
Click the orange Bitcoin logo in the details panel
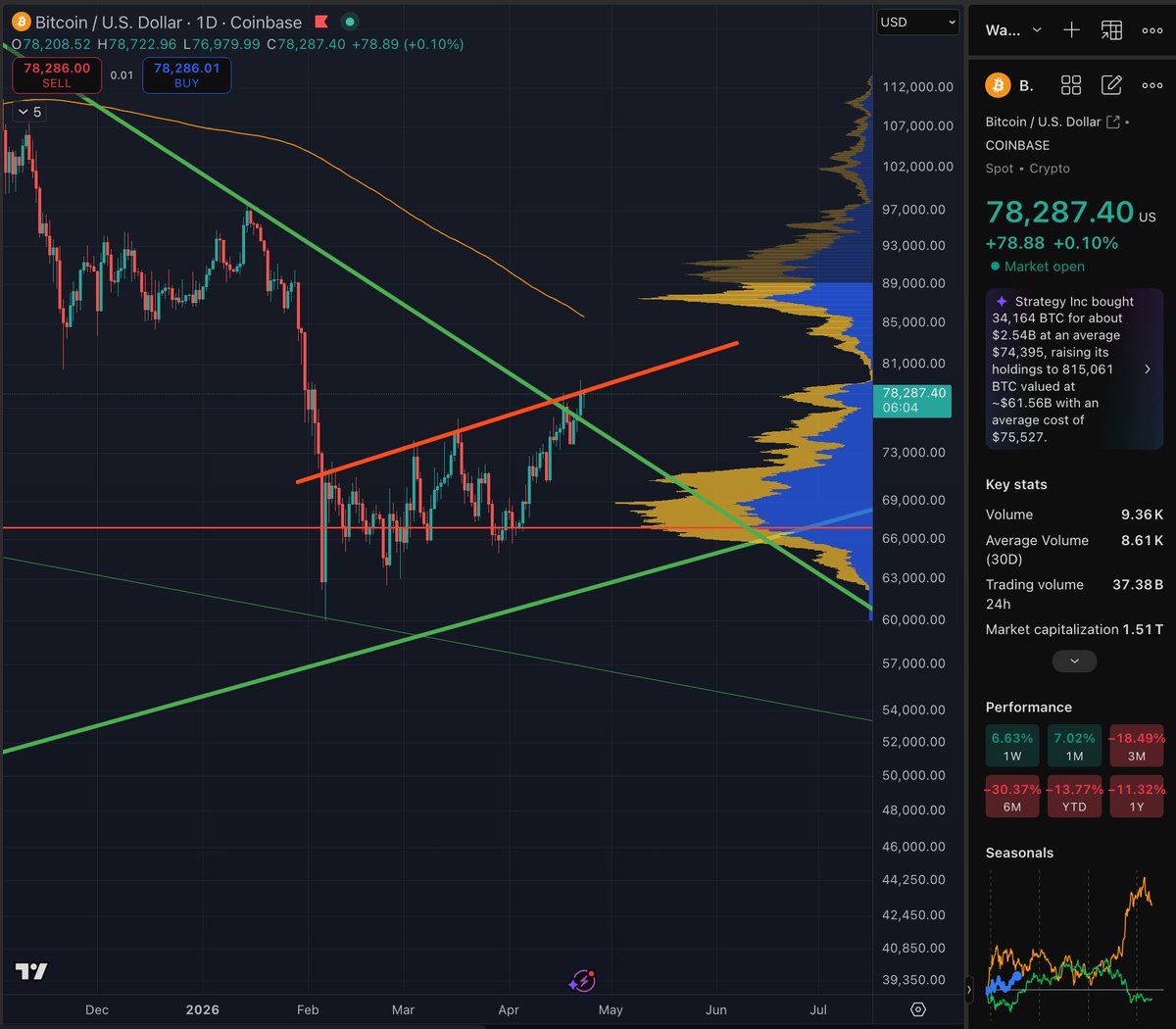click(x=998, y=85)
